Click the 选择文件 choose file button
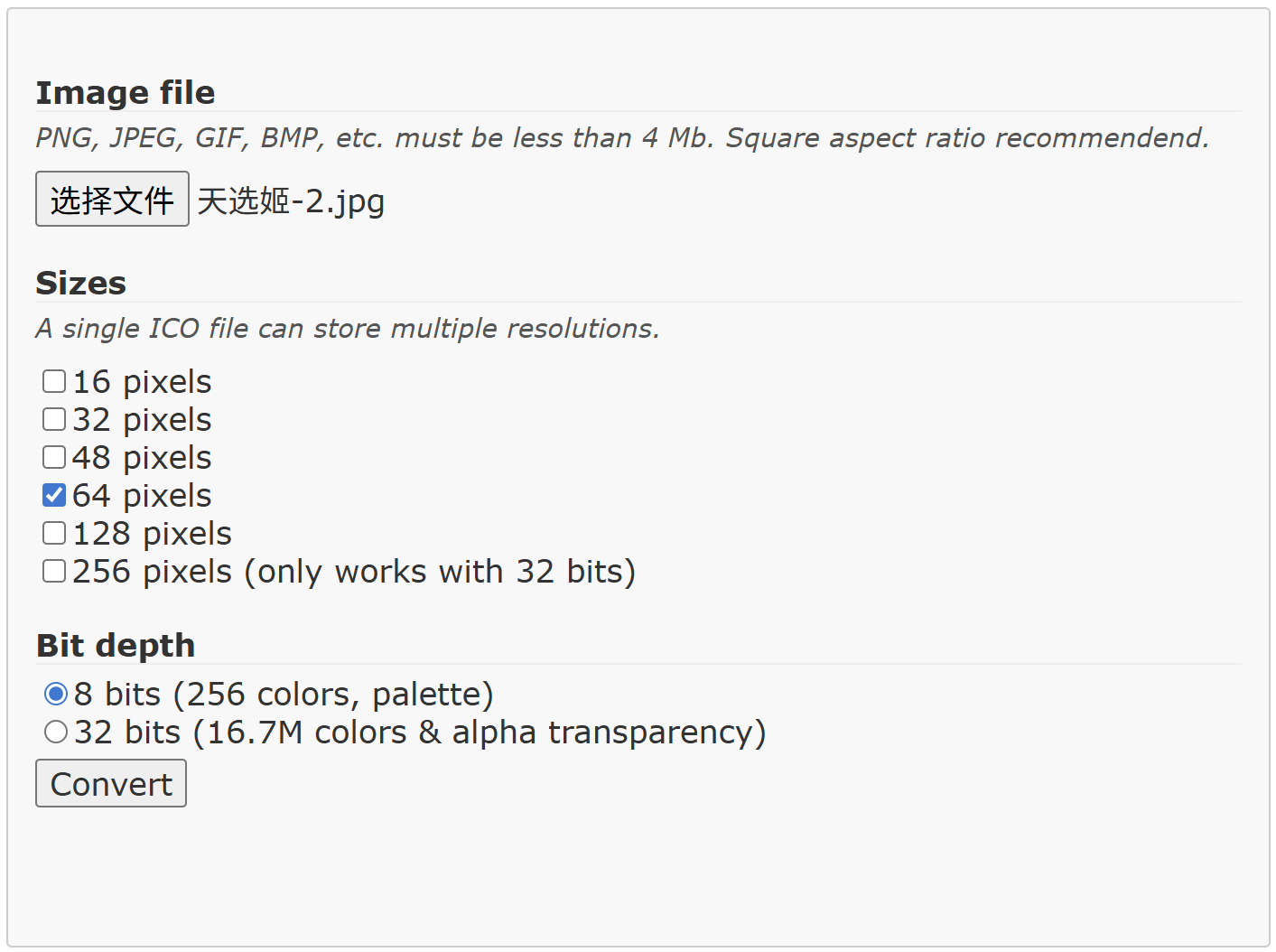 [112, 200]
